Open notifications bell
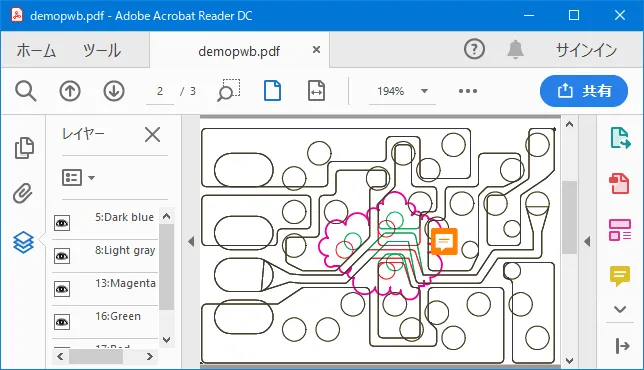The height and width of the screenshot is (370, 644). [x=515, y=50]
